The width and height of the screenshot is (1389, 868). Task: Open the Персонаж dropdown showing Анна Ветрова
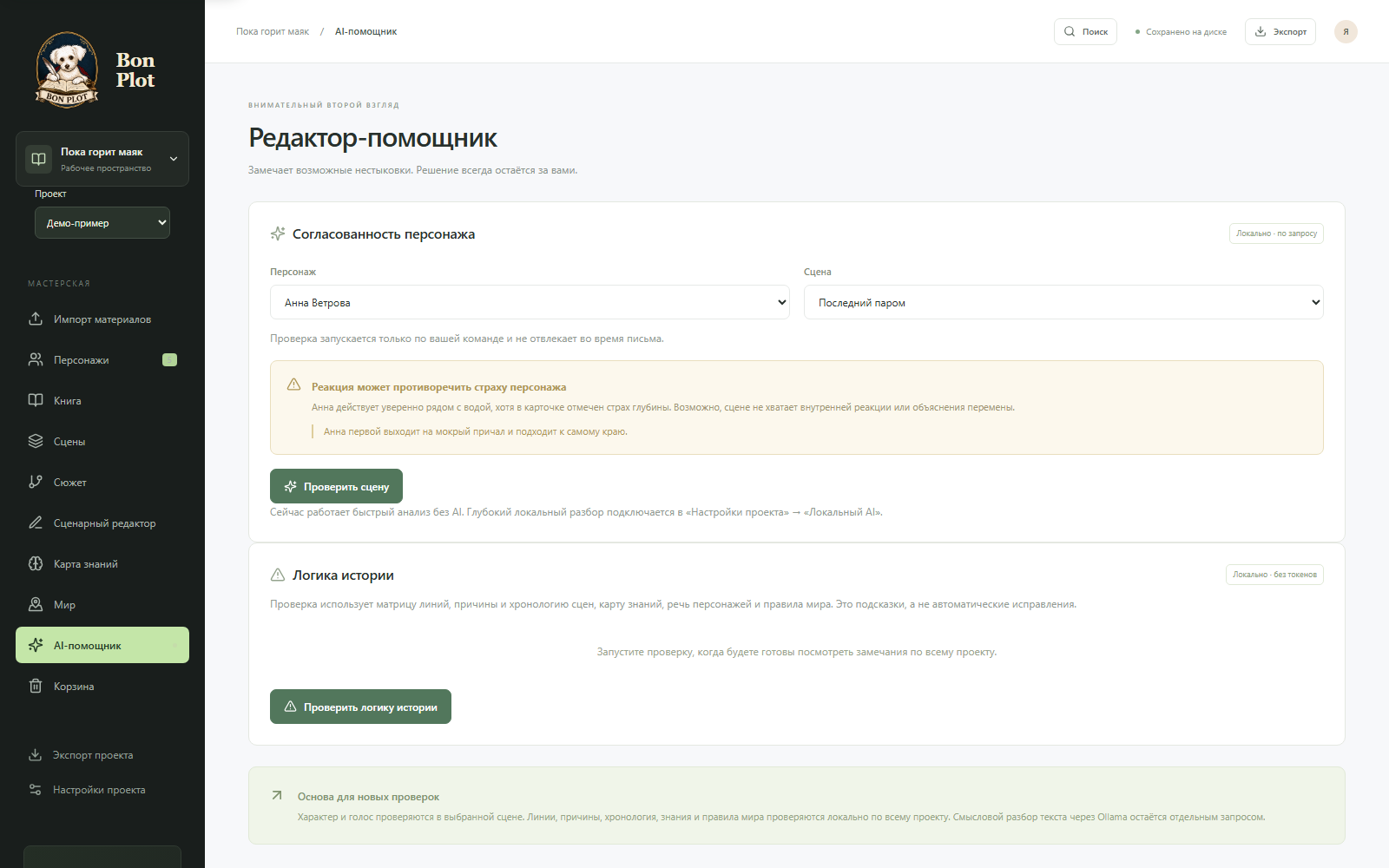[530, 302]
